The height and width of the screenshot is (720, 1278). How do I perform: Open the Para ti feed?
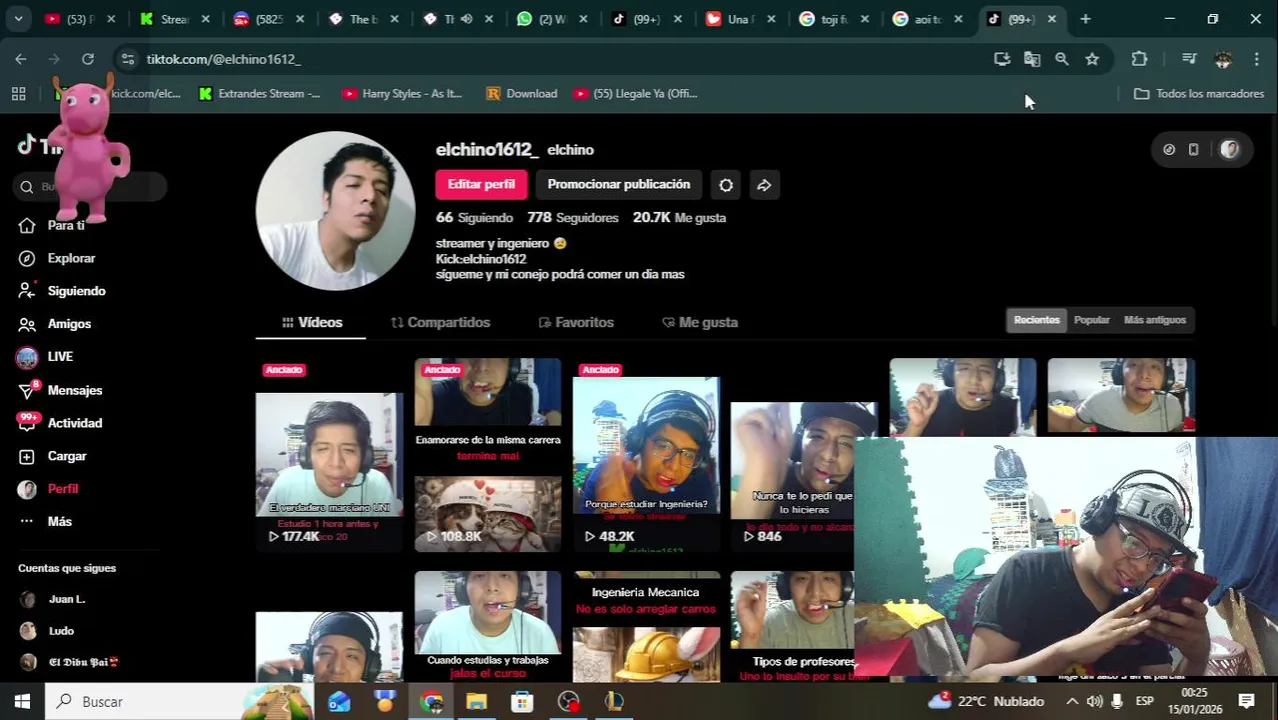[x=65, y=225]
